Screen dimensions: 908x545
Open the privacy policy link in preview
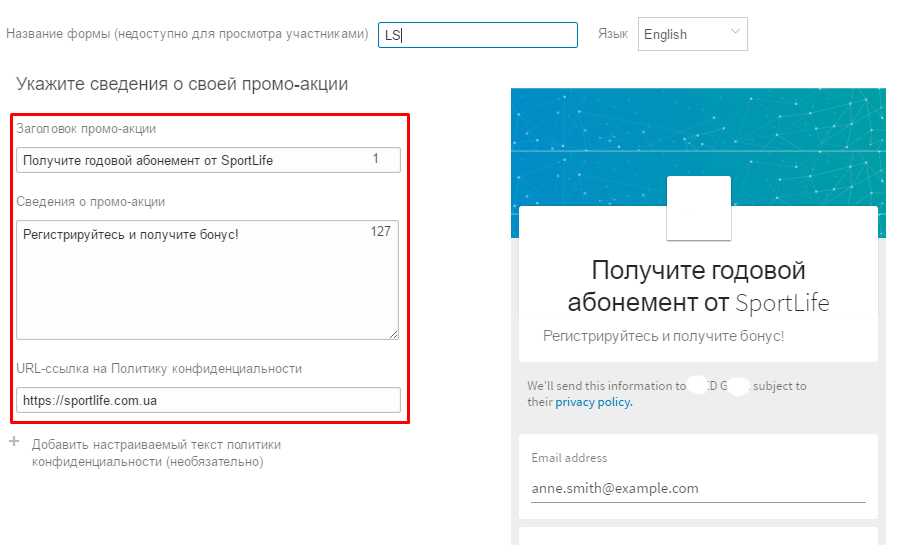[x=594, y=402]
